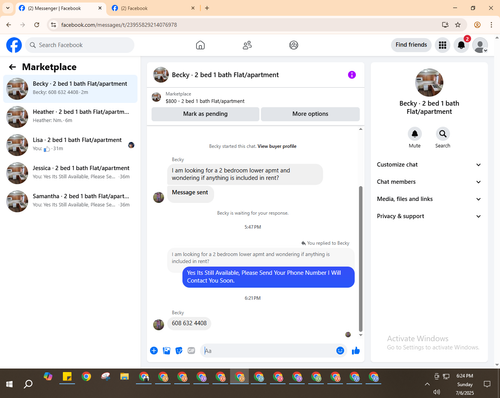Open more actions plus icon in composer
The height and width of the screenshot is (398, 500).
click(154, 350)
